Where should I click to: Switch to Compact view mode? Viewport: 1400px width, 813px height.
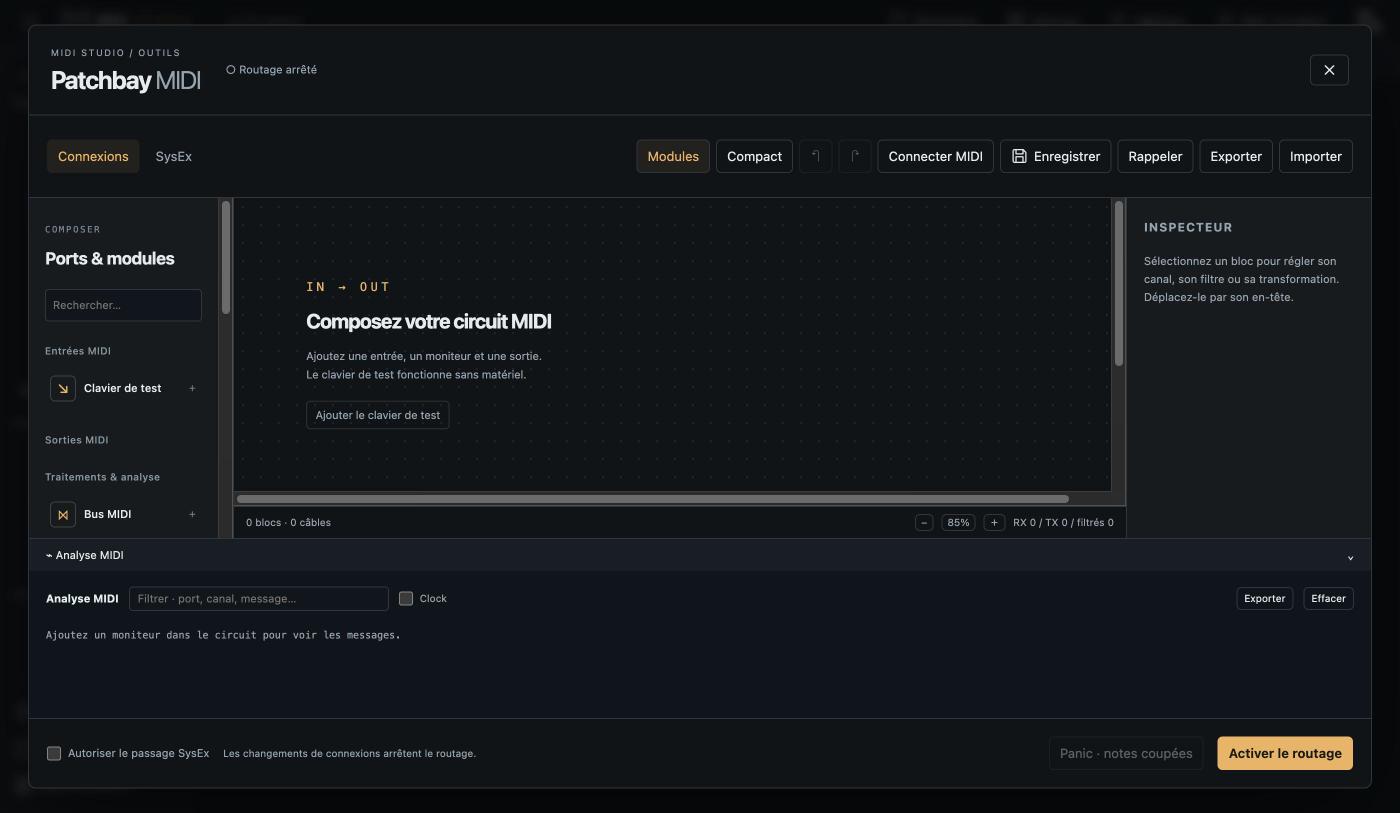(754, 156)
